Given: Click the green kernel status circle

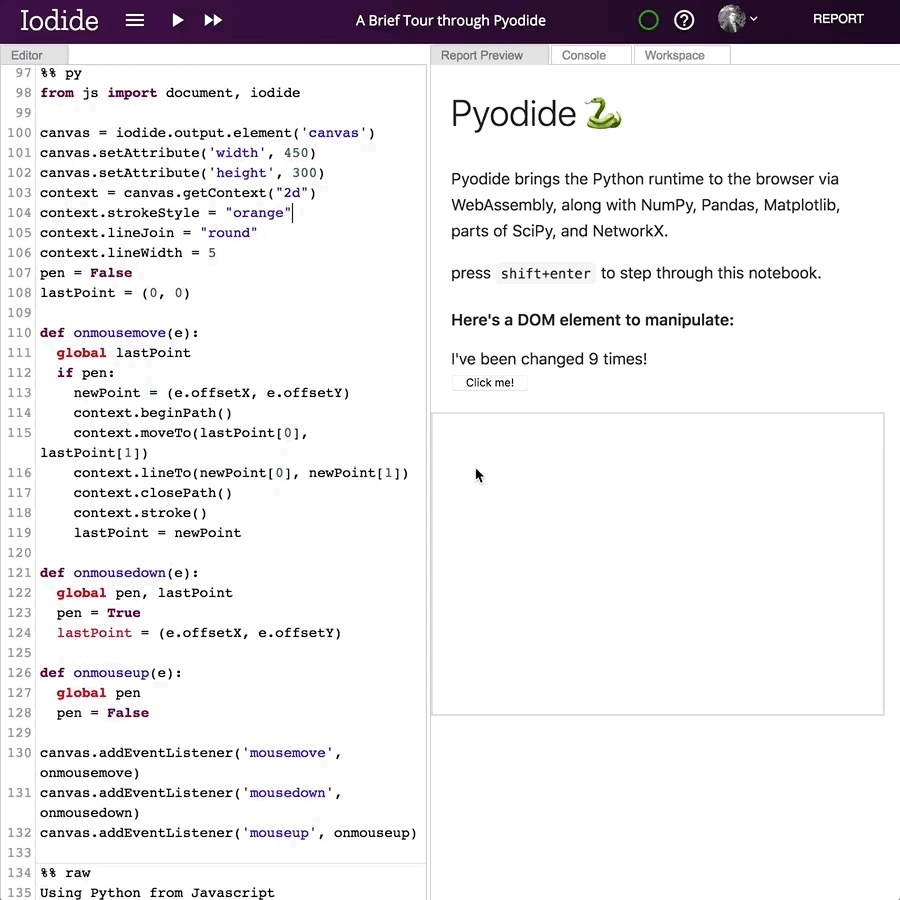Looking at the screenshot, I should point(647,20).
